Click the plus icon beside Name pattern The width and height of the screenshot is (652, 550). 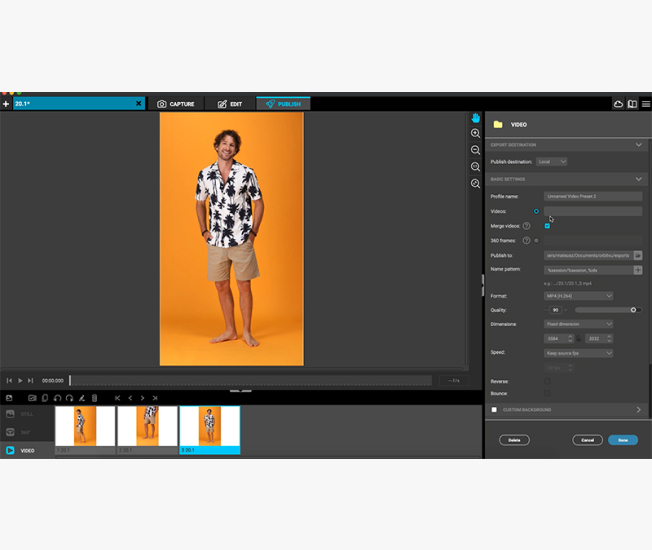click(638, 270)
